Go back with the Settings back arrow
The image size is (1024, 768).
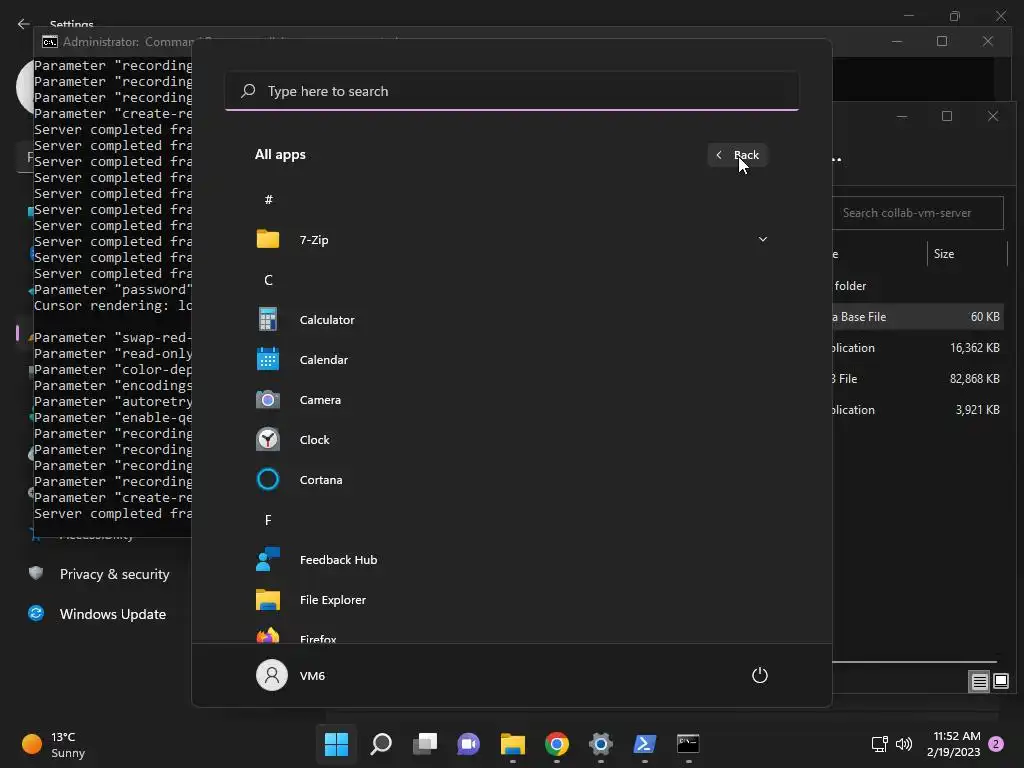click(x=24, y=24)
